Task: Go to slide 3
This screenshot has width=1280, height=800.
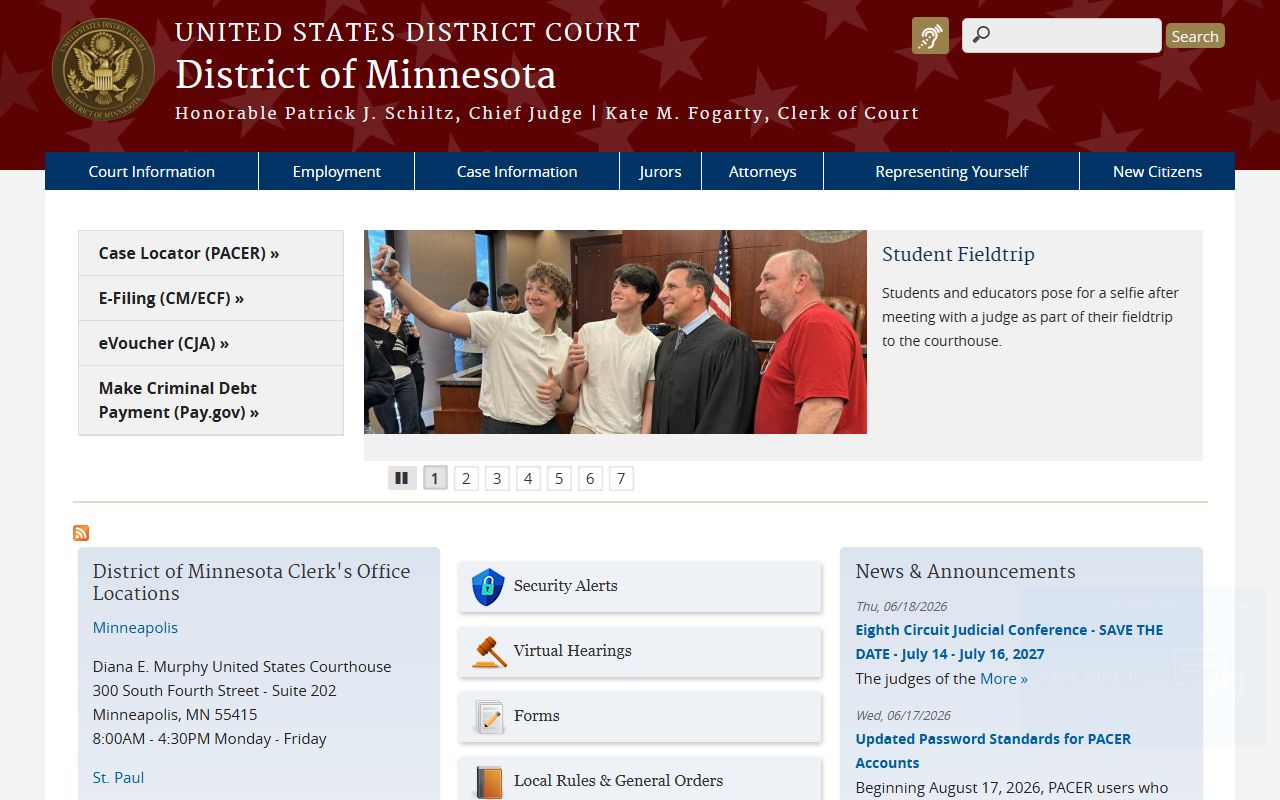Action: (497, 478)
